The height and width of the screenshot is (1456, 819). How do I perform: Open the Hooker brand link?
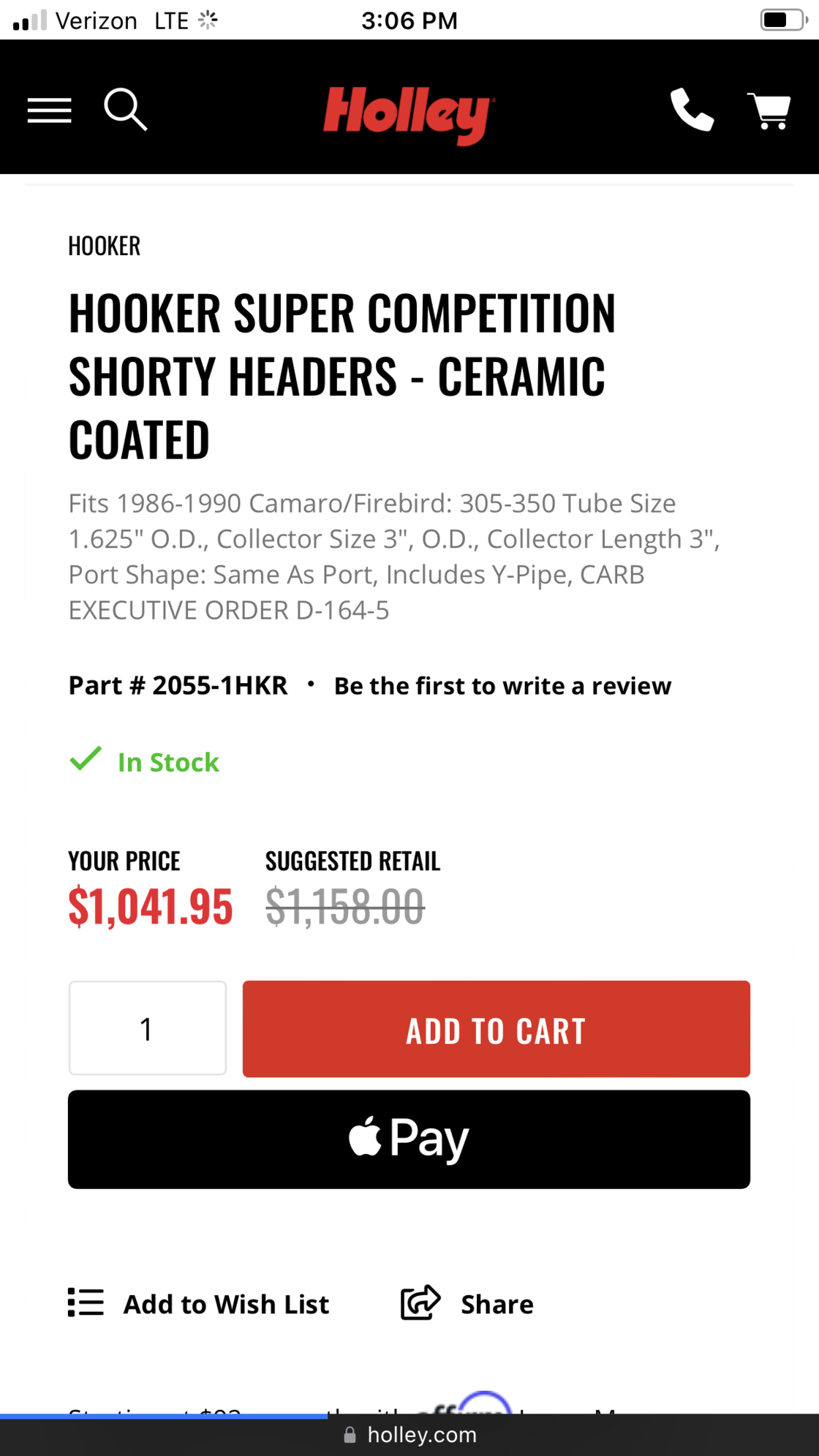(104, 246)
